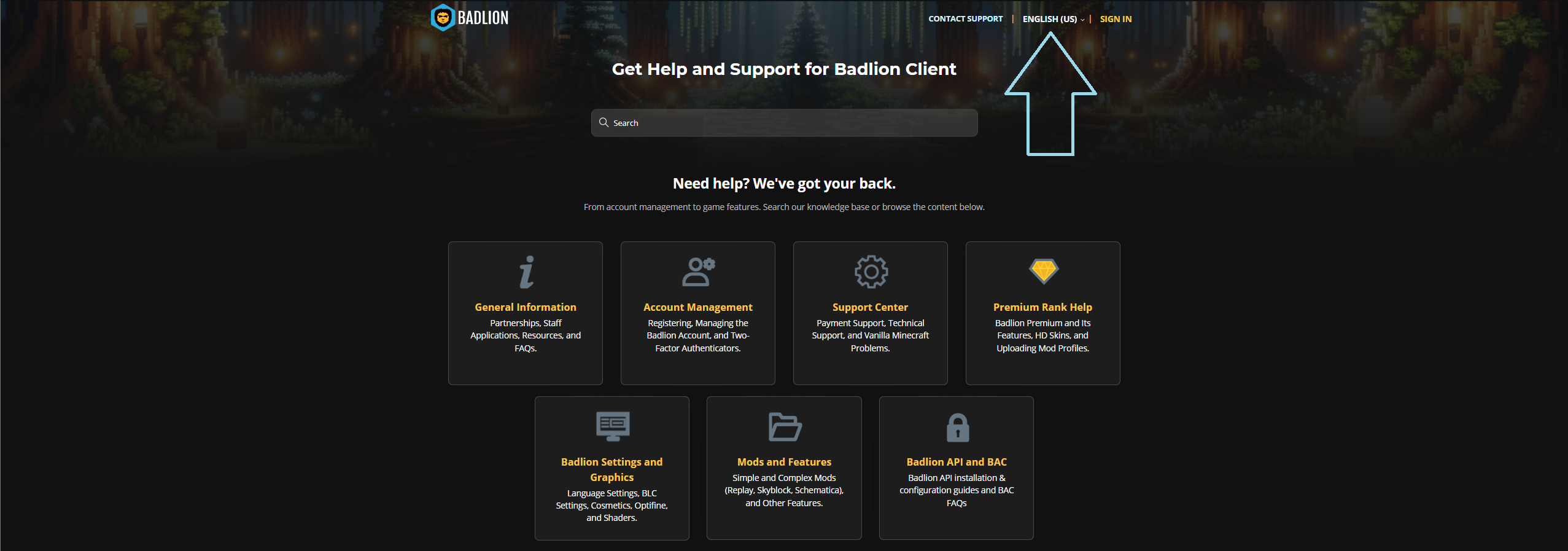This screenshot has height=551, width=1568.
Task: Click 'Partnerships, Staff Applications, Resources' description text
Action: (x=526, y=335)
